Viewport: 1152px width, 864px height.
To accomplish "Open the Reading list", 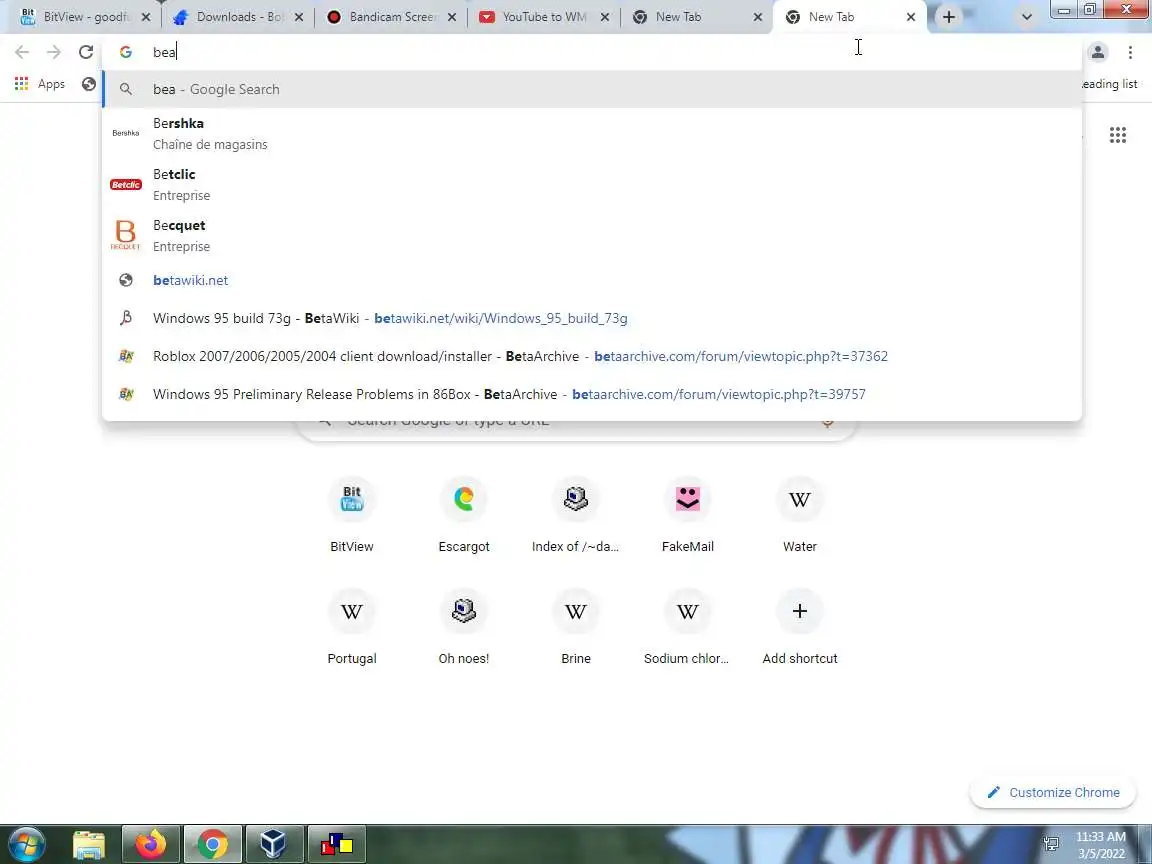I will click(x=1109, y=84).
